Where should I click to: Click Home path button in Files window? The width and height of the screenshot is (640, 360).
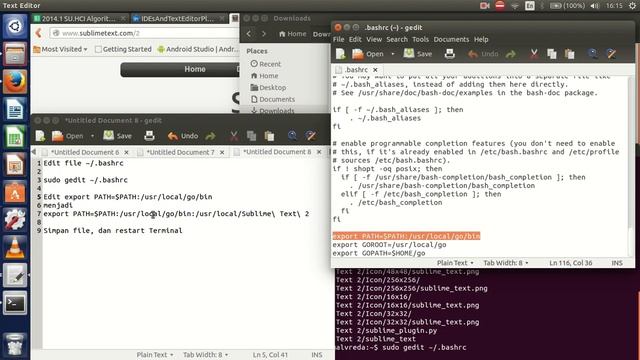tap(292, 34)
